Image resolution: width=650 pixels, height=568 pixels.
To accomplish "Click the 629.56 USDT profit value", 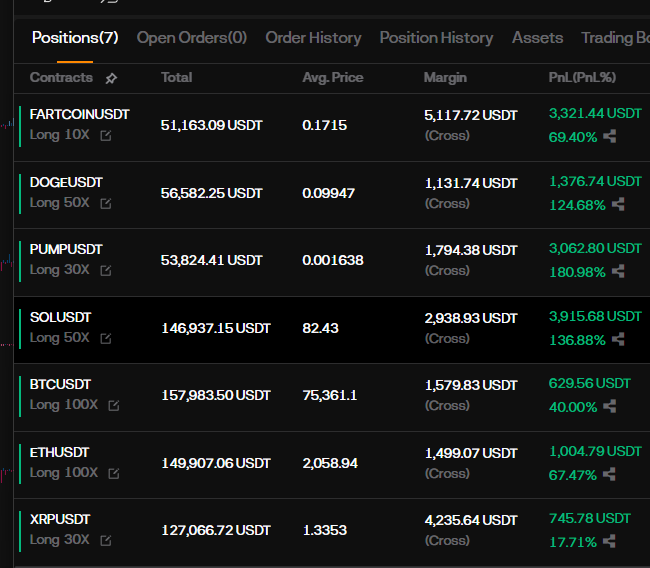I will click(x=590, y=384).
